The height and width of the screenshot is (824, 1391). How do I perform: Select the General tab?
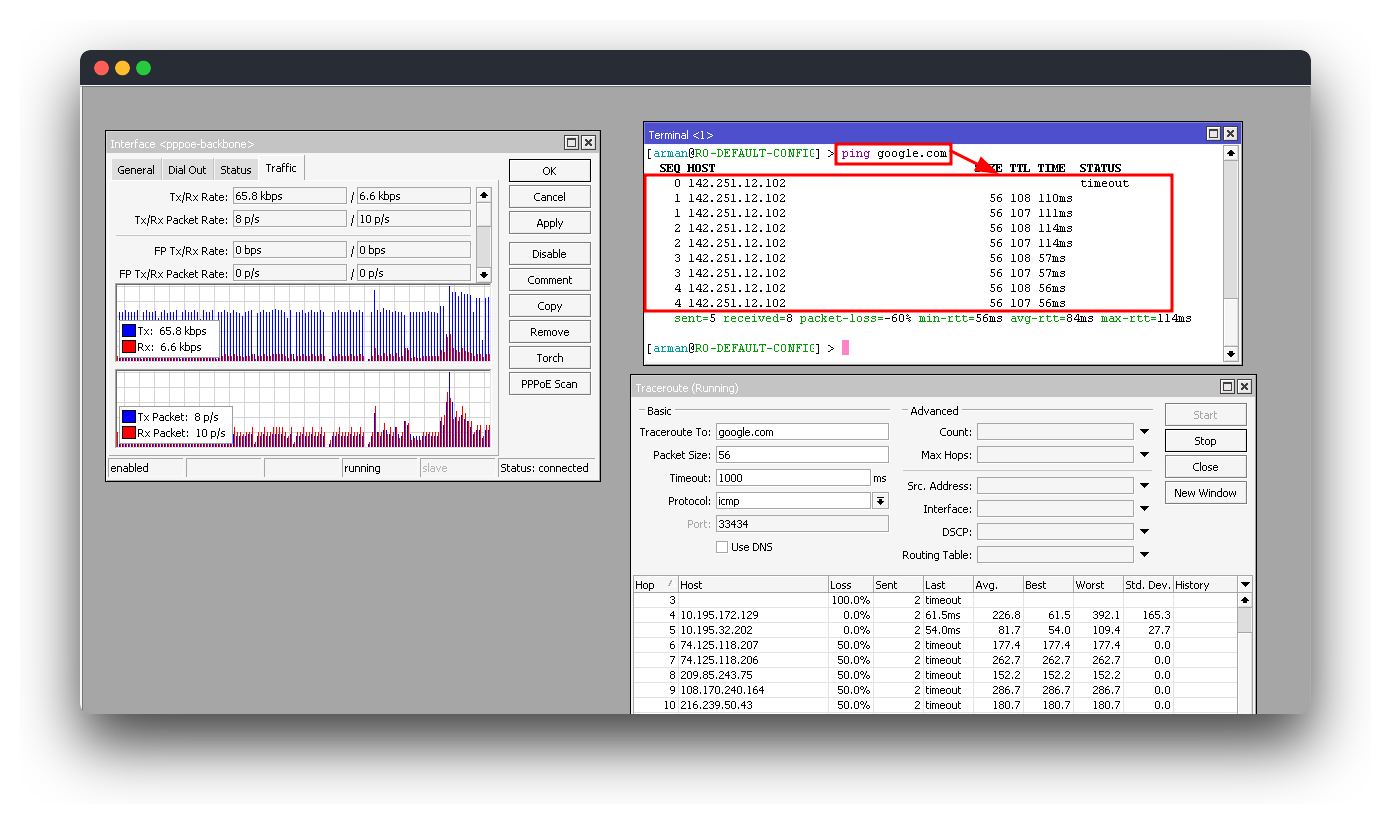(136, 169)
